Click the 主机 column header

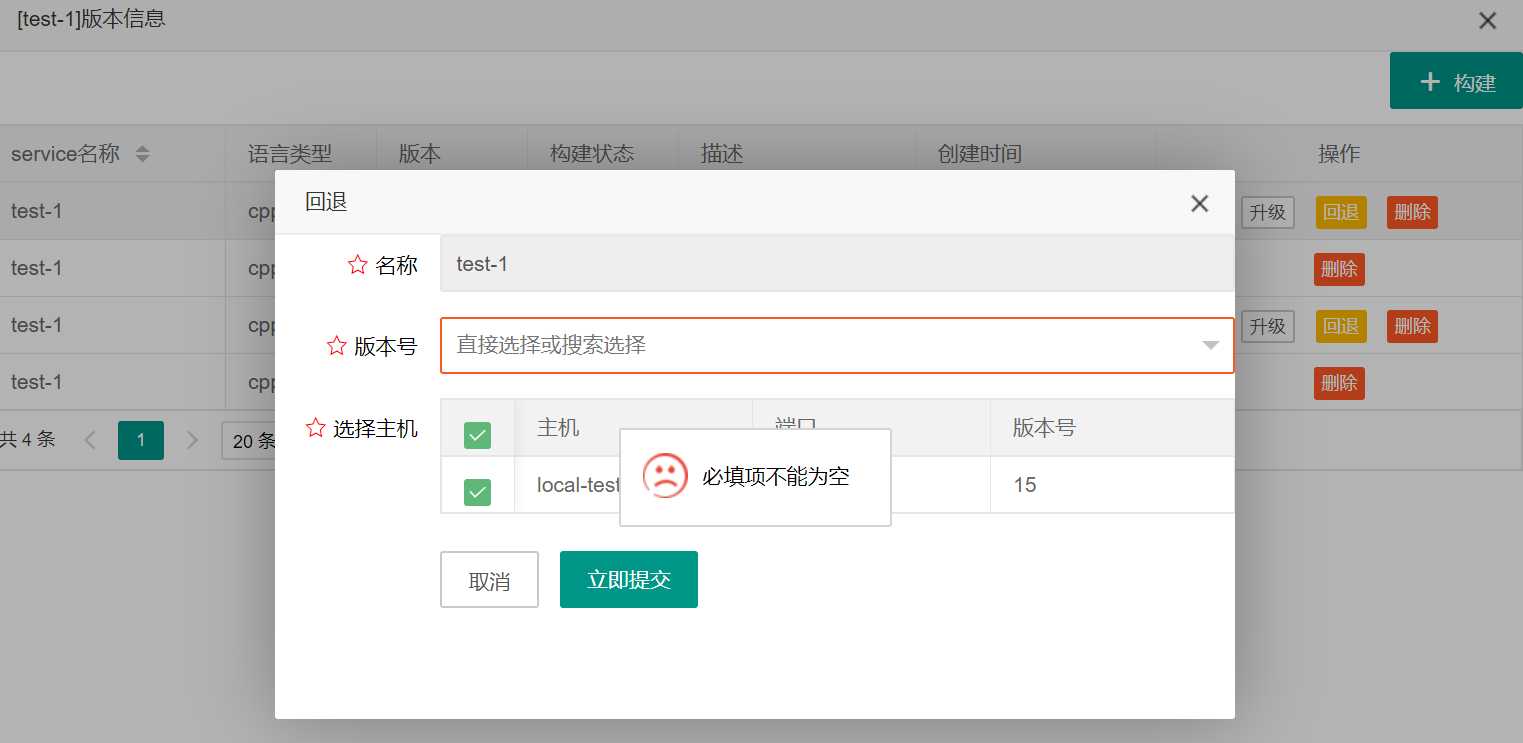tap(558, 428)
